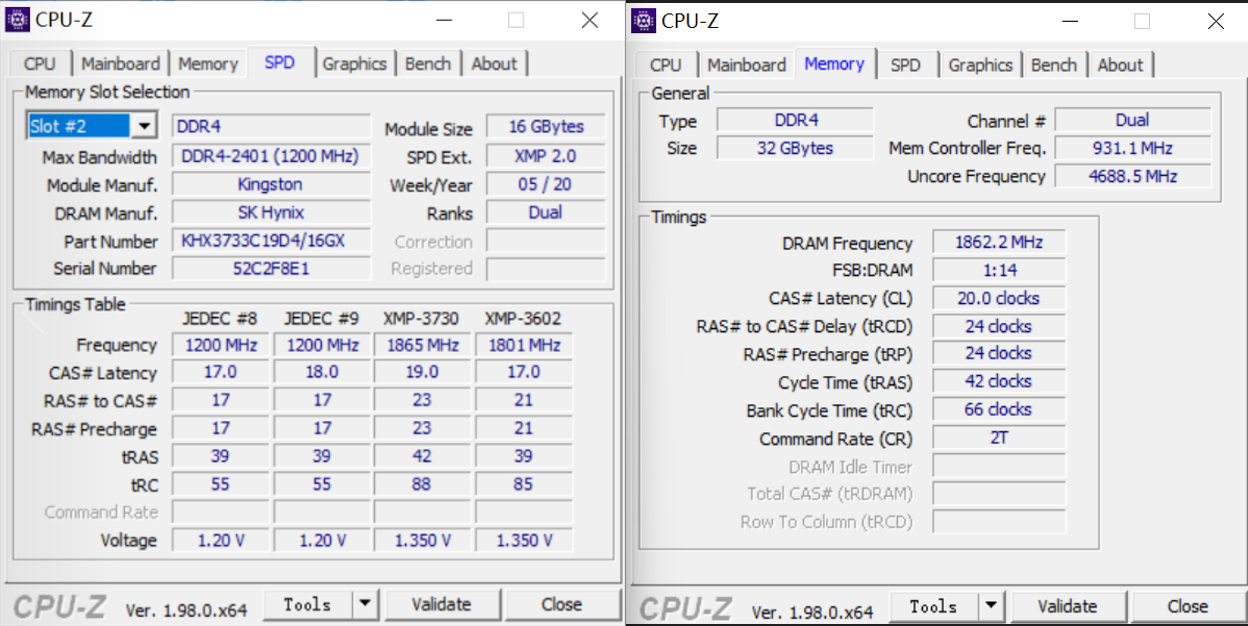
Task: Click Close button in left window
Action: (x=562, y=604)
